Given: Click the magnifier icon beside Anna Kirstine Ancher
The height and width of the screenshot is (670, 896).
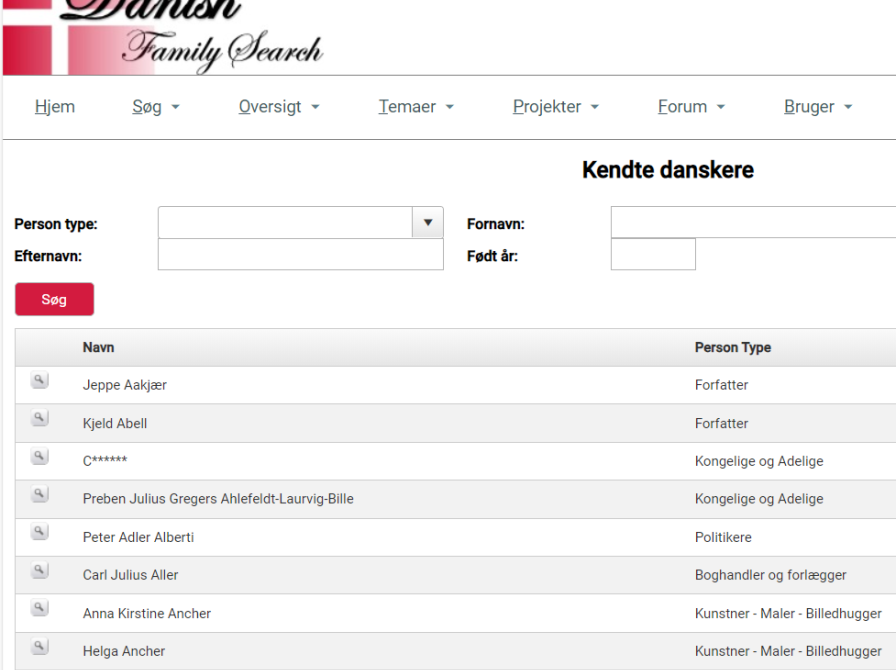Looking at the screenshot, I should pos(39,609).
